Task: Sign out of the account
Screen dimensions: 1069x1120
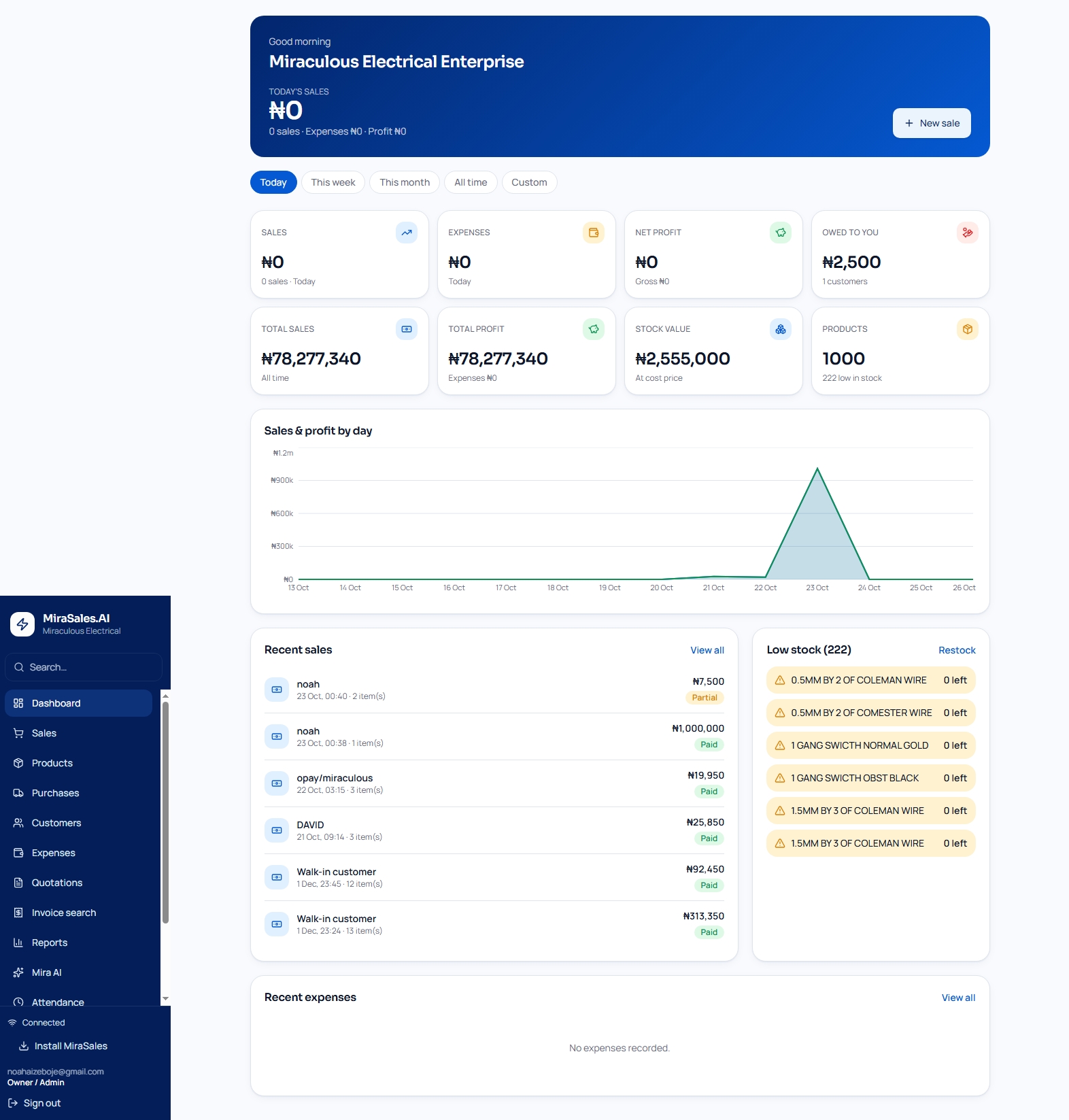Action: [35, 1103]
